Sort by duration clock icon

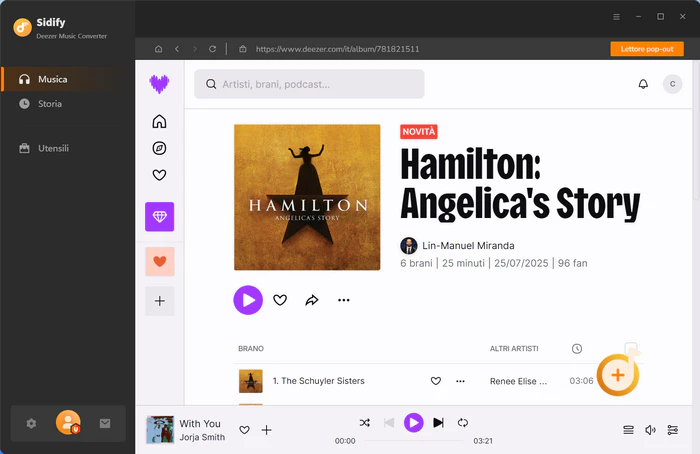pos(577,349)
